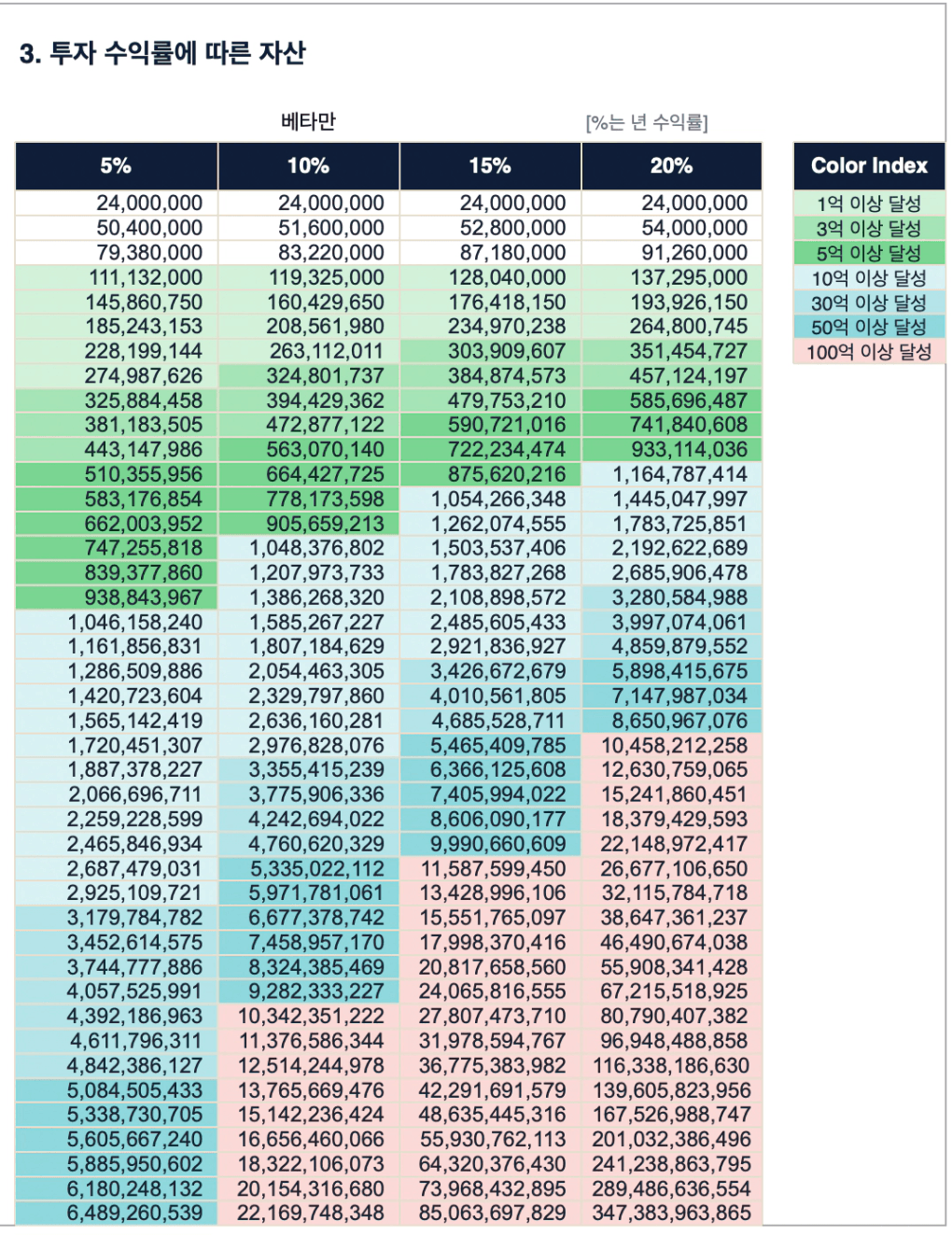The width and height of the screenshot is (952, 1236).
Task: Select cell 347,383,963,865 in 20% column
Action: [x=672, y=1213]
